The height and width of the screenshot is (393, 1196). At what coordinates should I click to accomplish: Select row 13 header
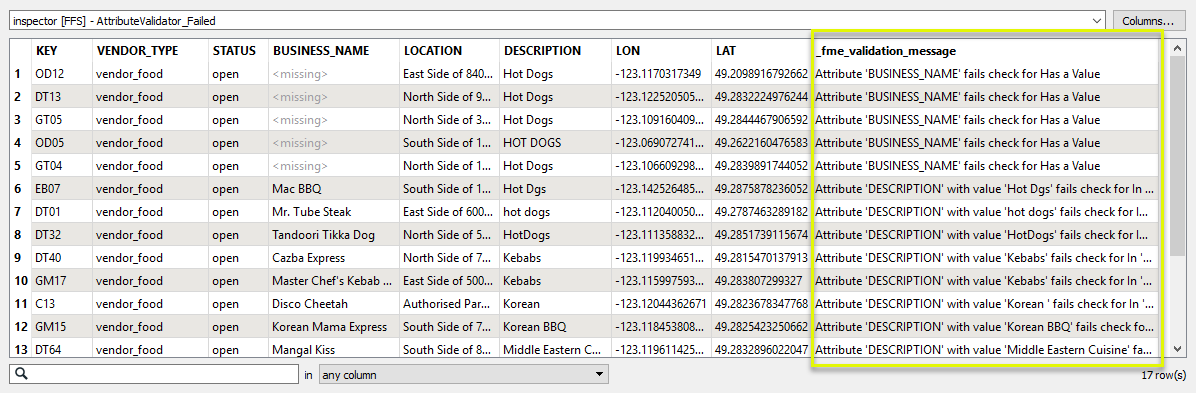20,350
